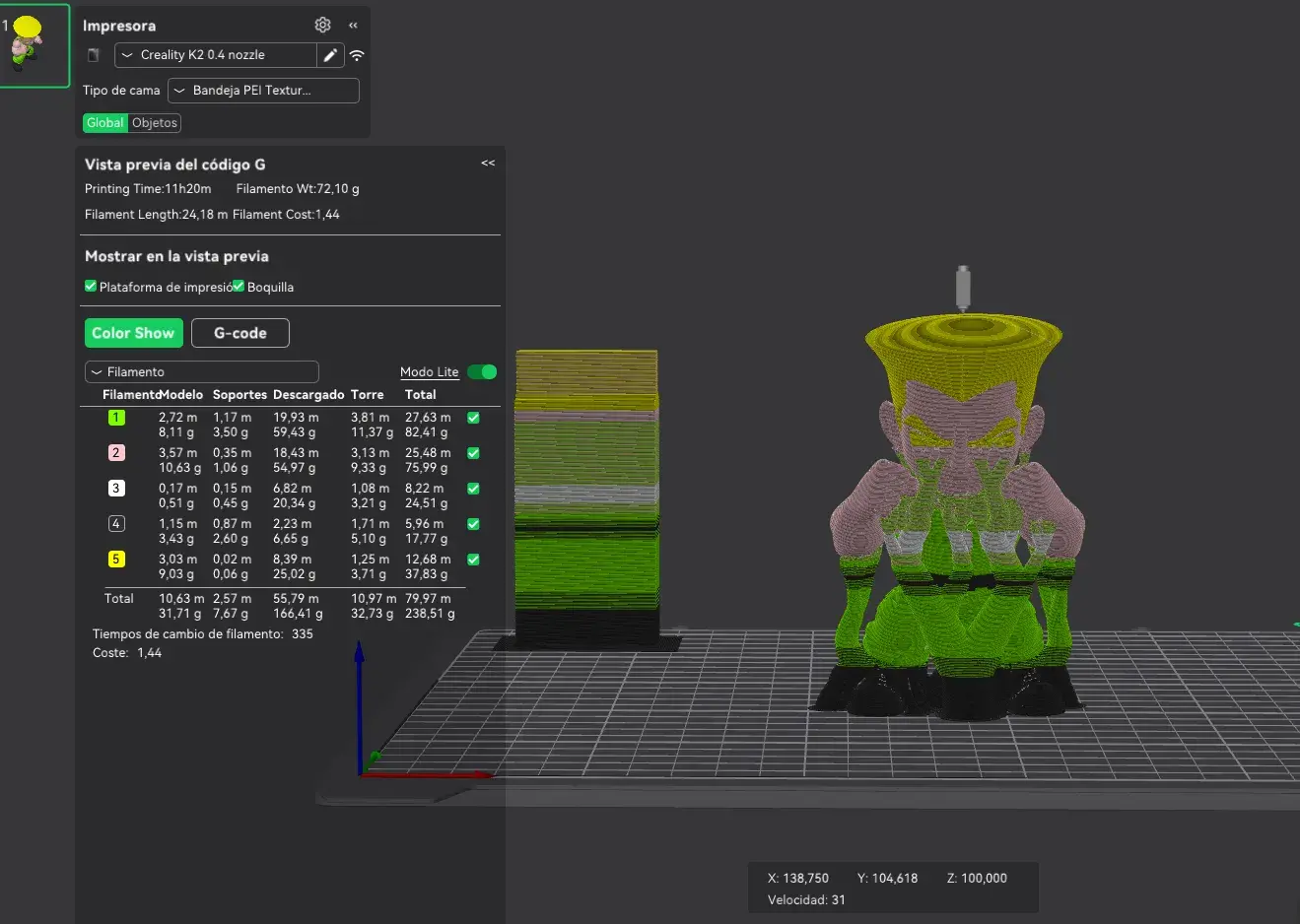Screen dimensions: 1300x924
Task: Click the G-code button
Action: [x=240, y=333]
